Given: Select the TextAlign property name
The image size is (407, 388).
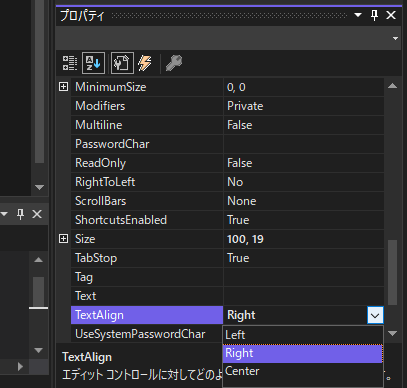Looking at the screenshot, I should (x=147, y=315).
